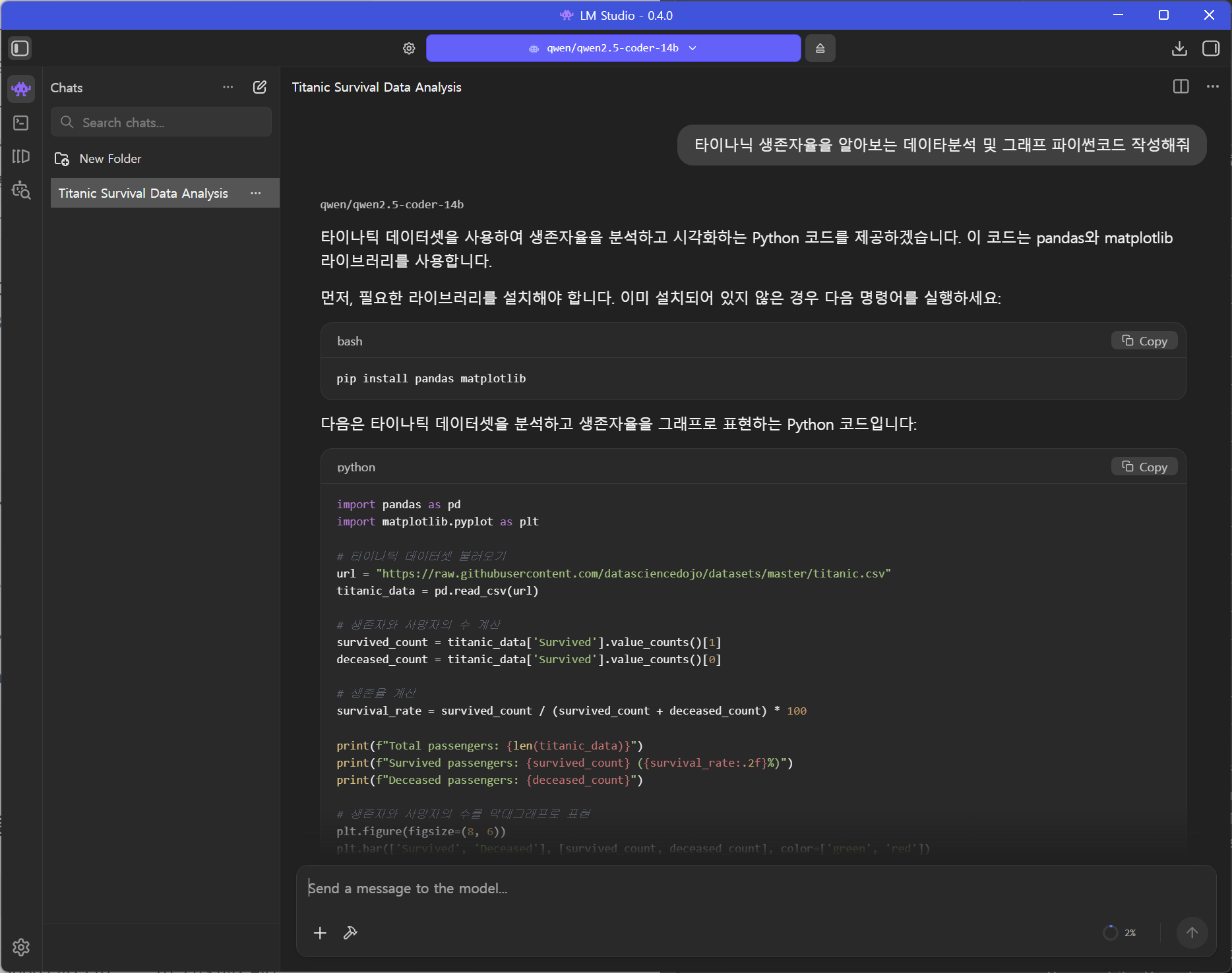The height and width of the screenshot is (973, 1232).
Task: Open options menu beside Chats header
Action: click(228, 87)
